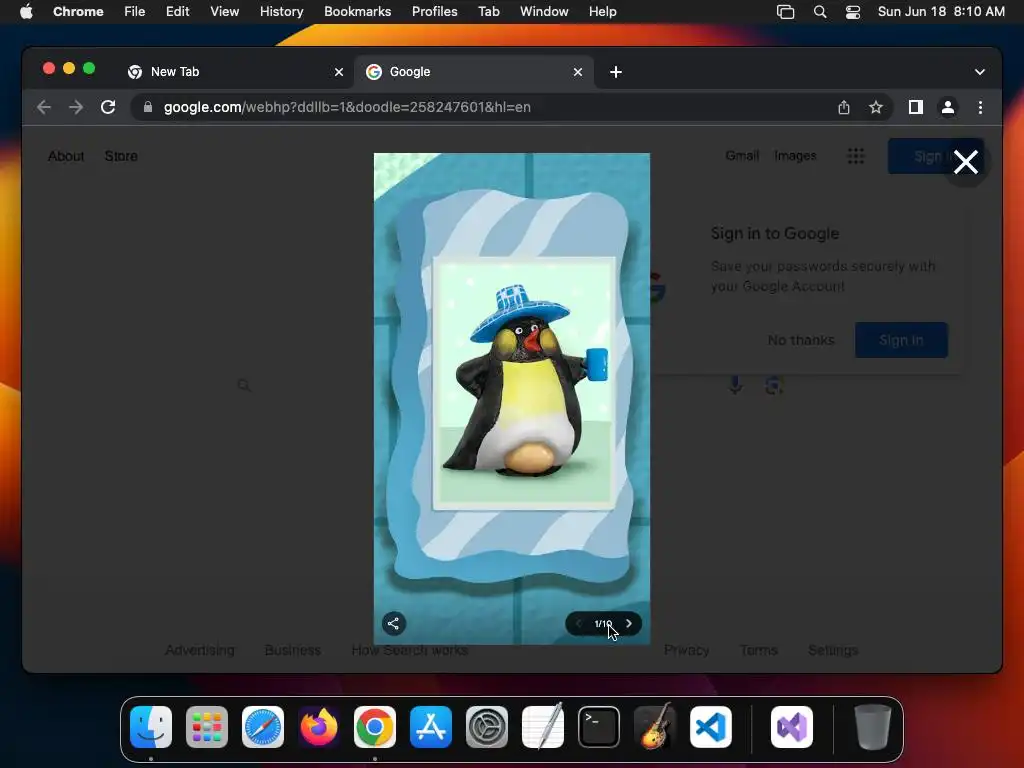Open the Advertising footer link

200,650
